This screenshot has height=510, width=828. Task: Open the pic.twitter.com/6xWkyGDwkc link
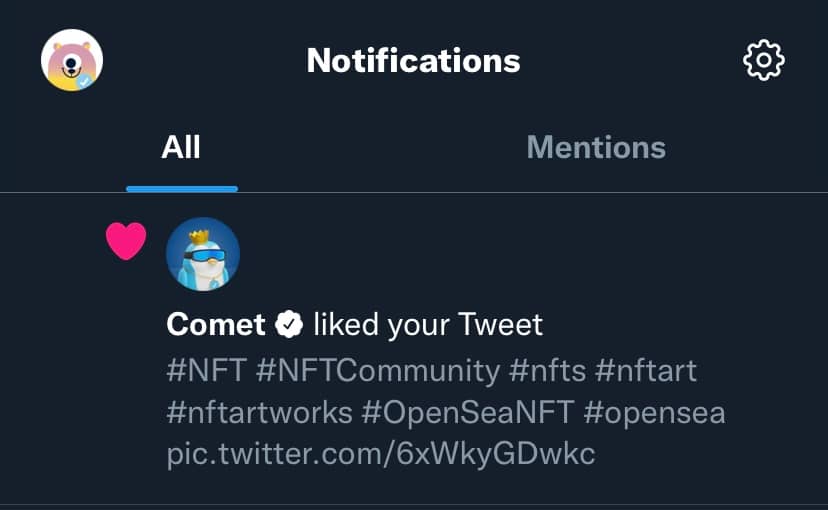tap(381, 454)
